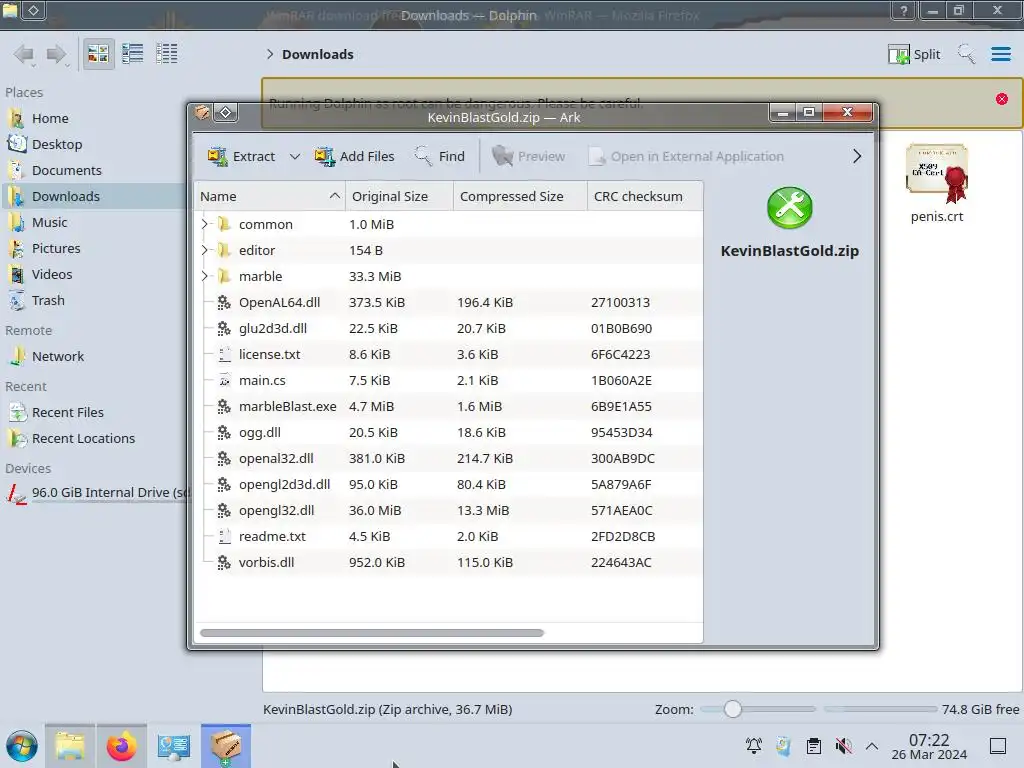Select license.txt file icon
1024x768 pixels.
(224, 355)
